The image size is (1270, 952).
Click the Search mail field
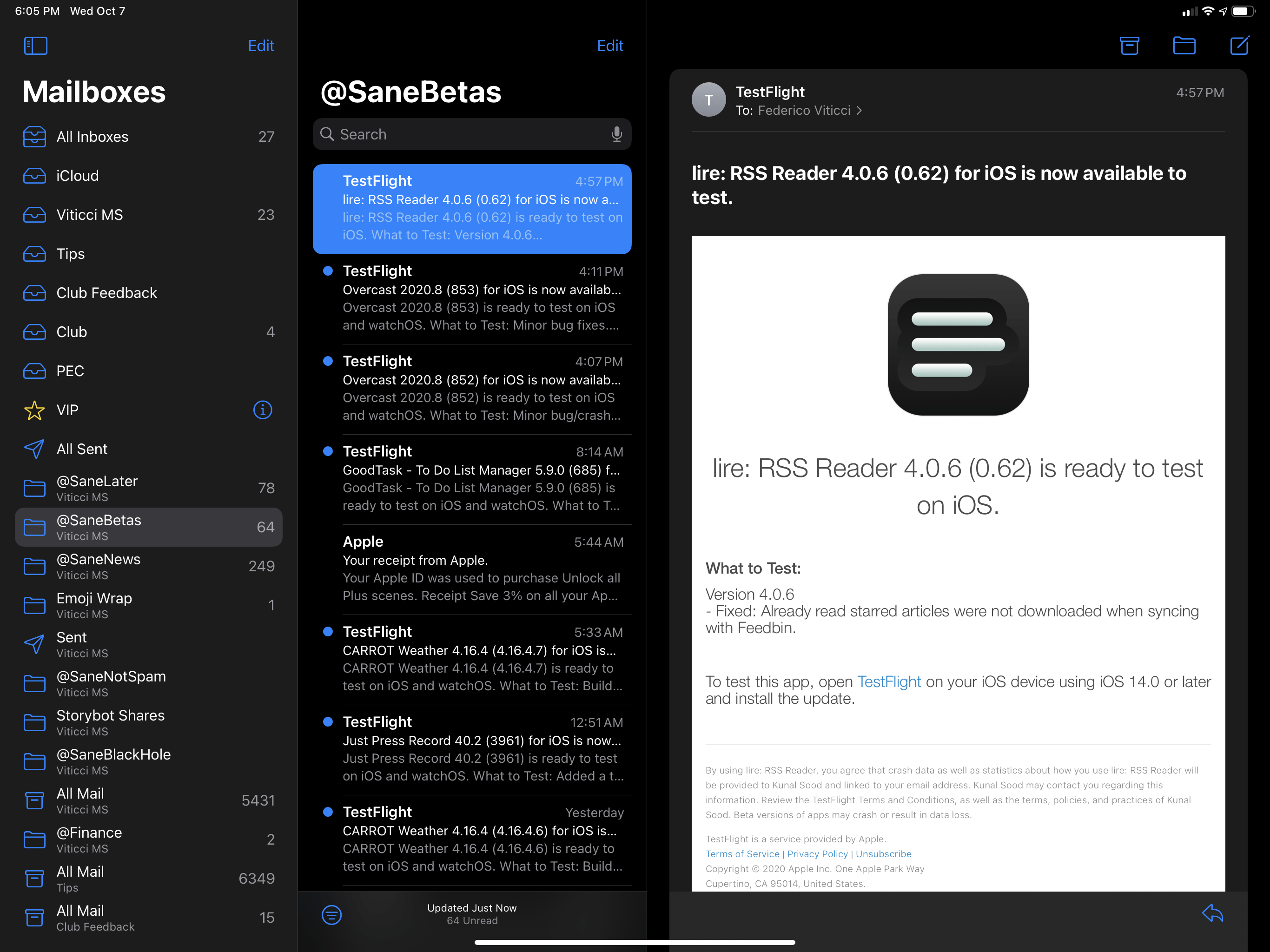[472, 134]
